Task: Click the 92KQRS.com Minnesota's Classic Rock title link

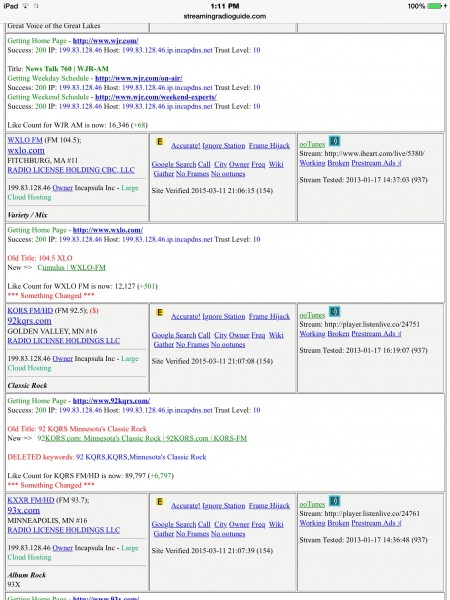Action: tap(142, 438)
